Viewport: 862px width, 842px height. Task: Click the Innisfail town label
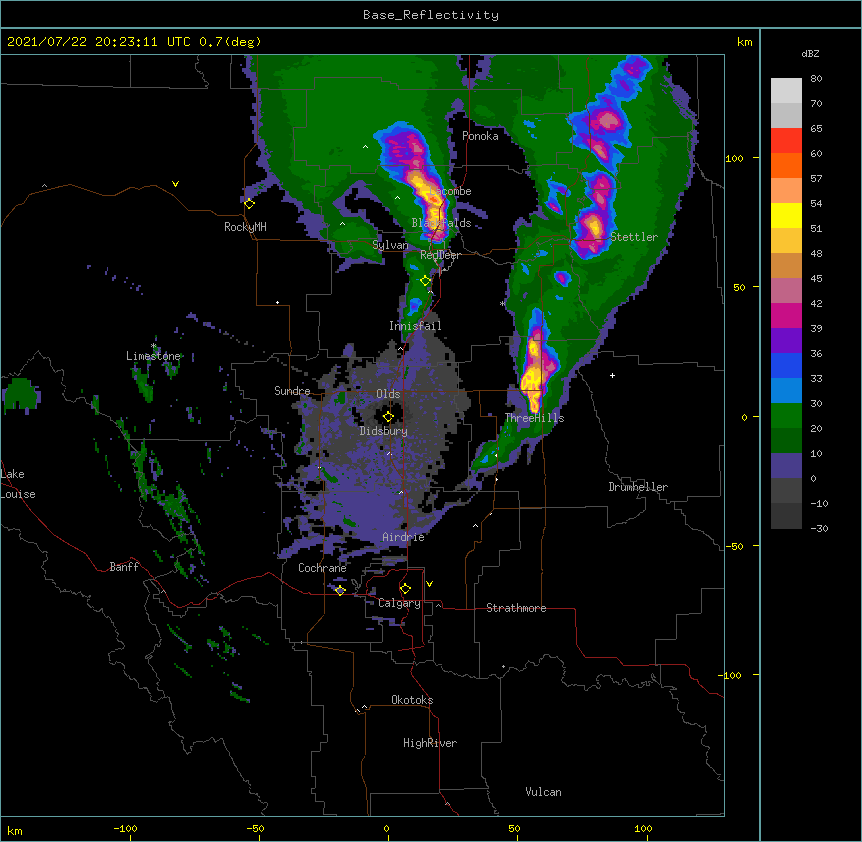(x=415, y=326)
